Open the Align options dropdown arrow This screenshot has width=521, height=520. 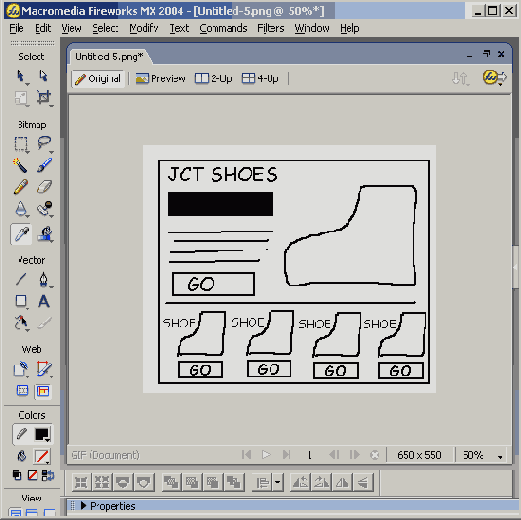(x=277, y=482)
